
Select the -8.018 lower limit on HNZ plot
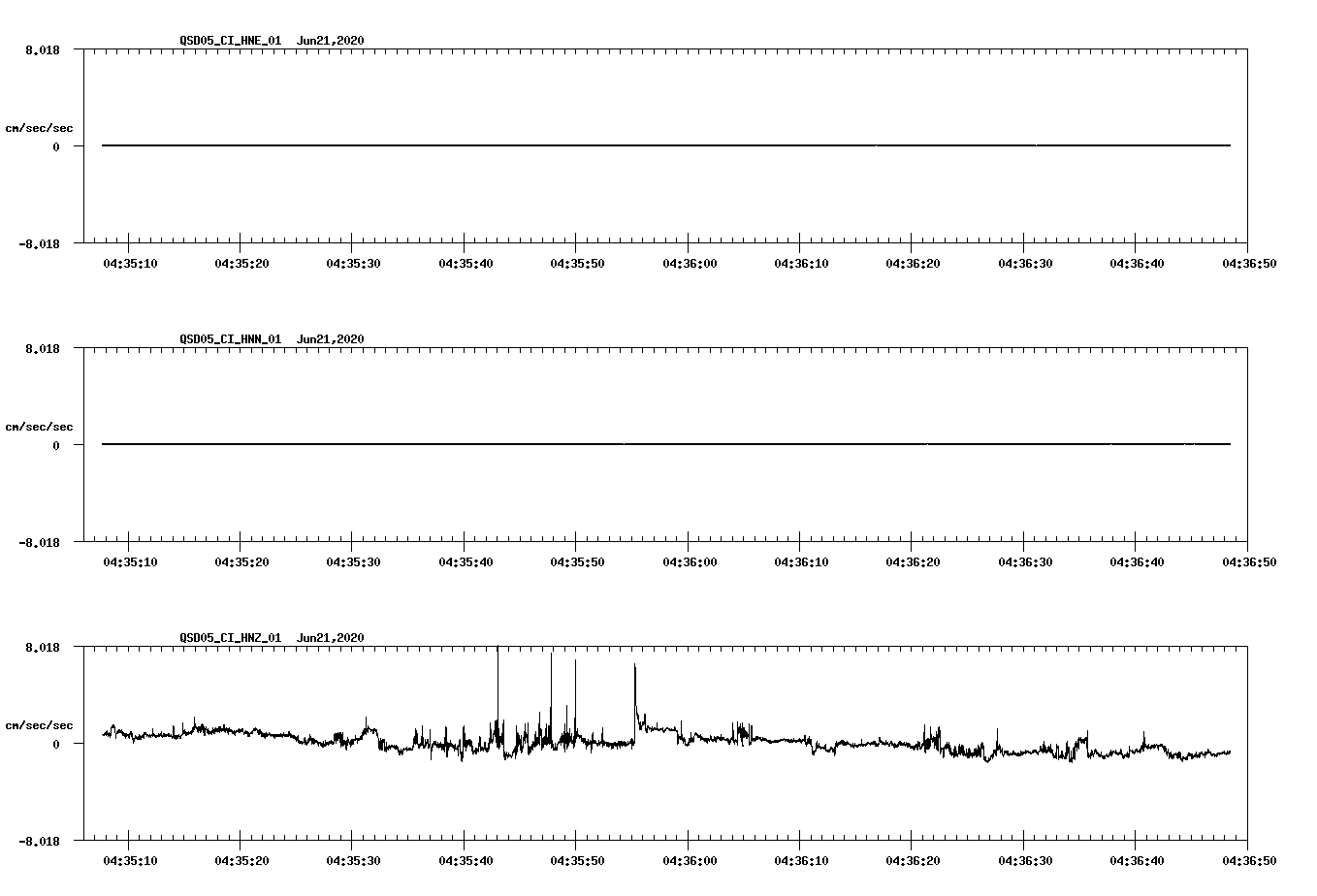tap(39, 842)
